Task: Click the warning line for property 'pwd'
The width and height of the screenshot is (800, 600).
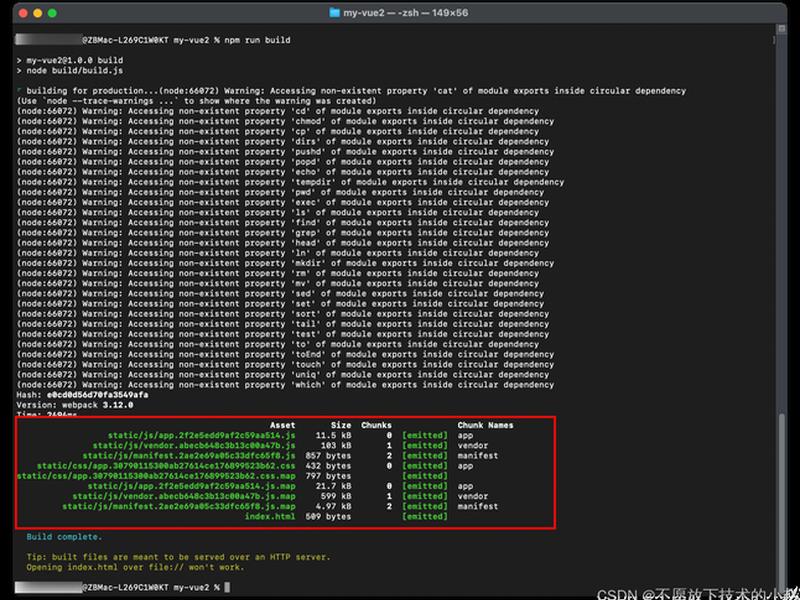Action: tap(280, 192)
